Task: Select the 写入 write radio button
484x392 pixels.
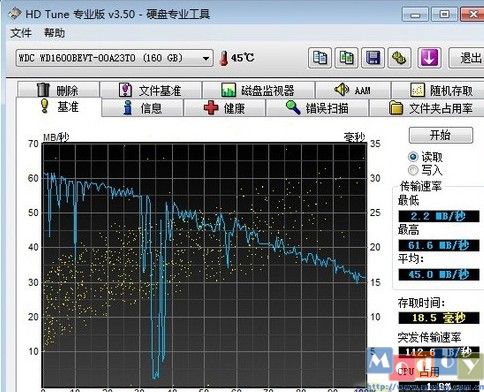Action: point(413,170)
